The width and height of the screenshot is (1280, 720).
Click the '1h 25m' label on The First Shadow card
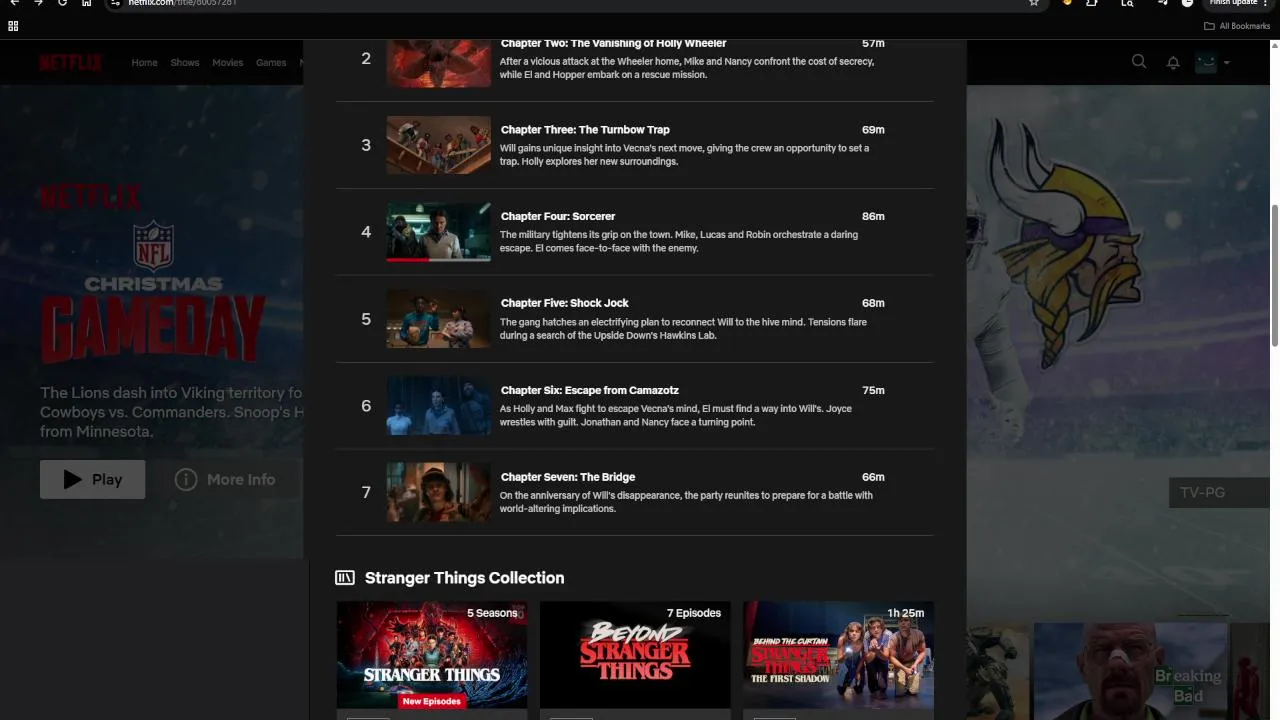click(906, 613)
